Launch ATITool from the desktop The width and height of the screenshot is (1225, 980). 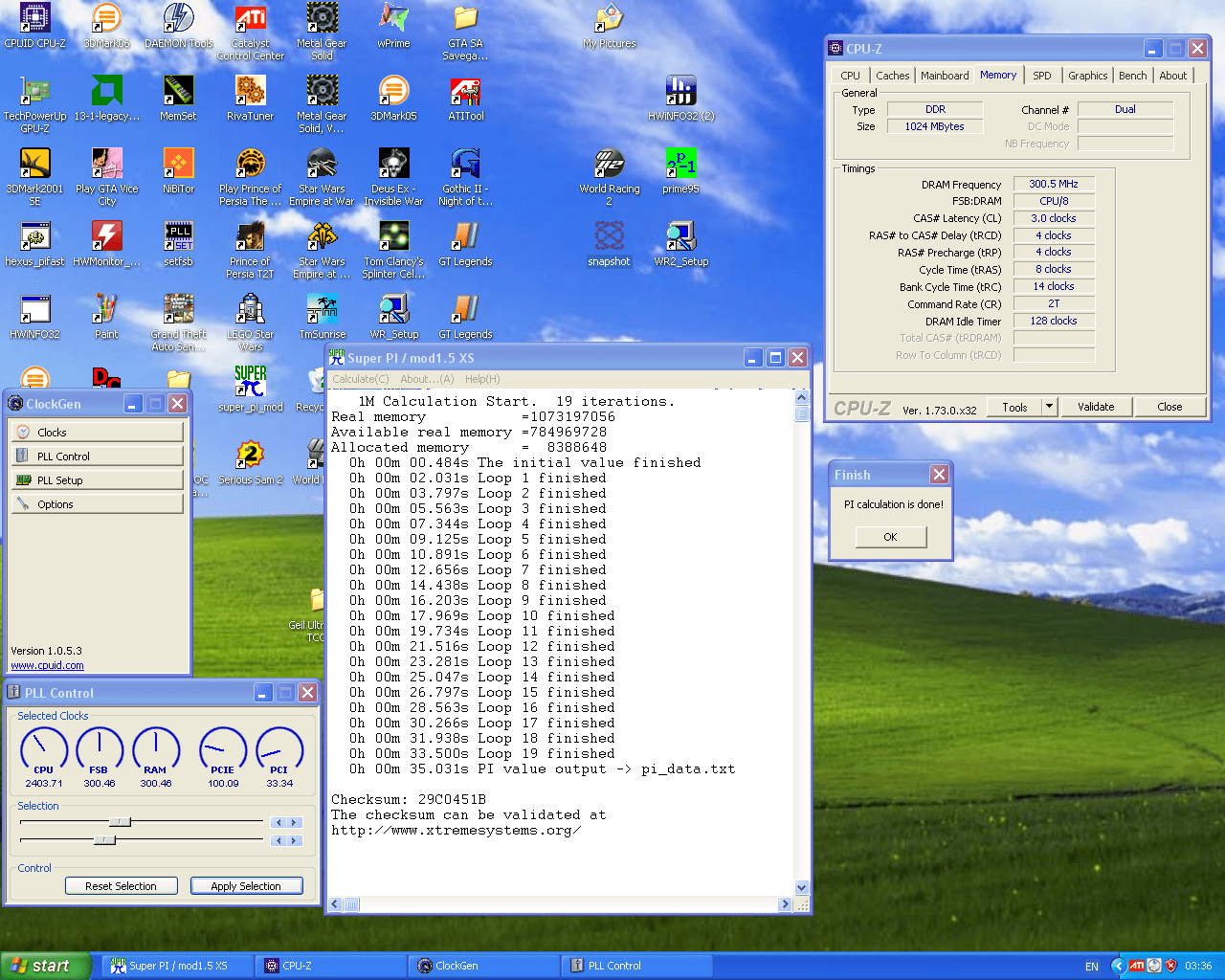point(466,100)
